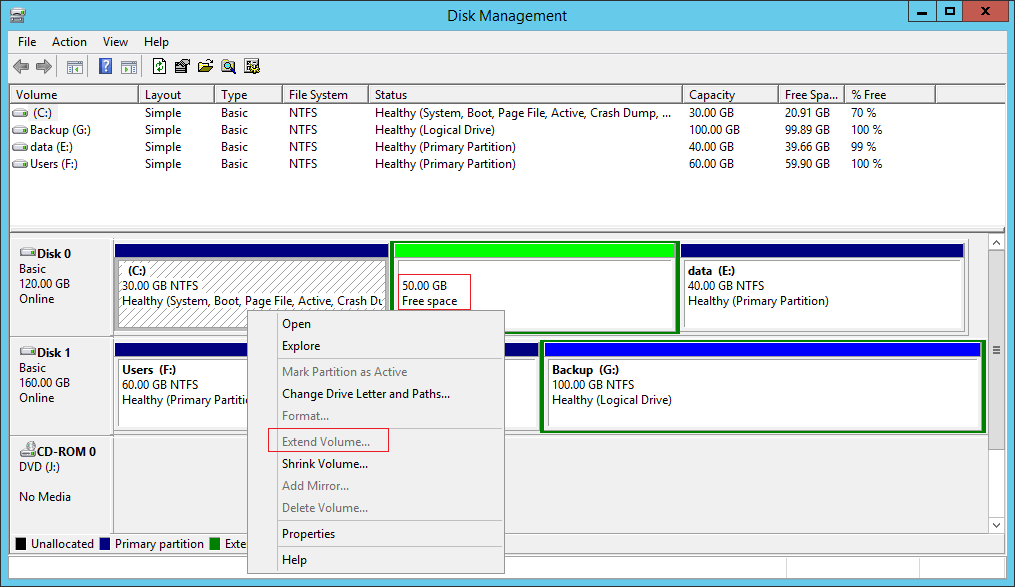
Task: Click the disk view scrollbar thumb
Action: [996, 350]
